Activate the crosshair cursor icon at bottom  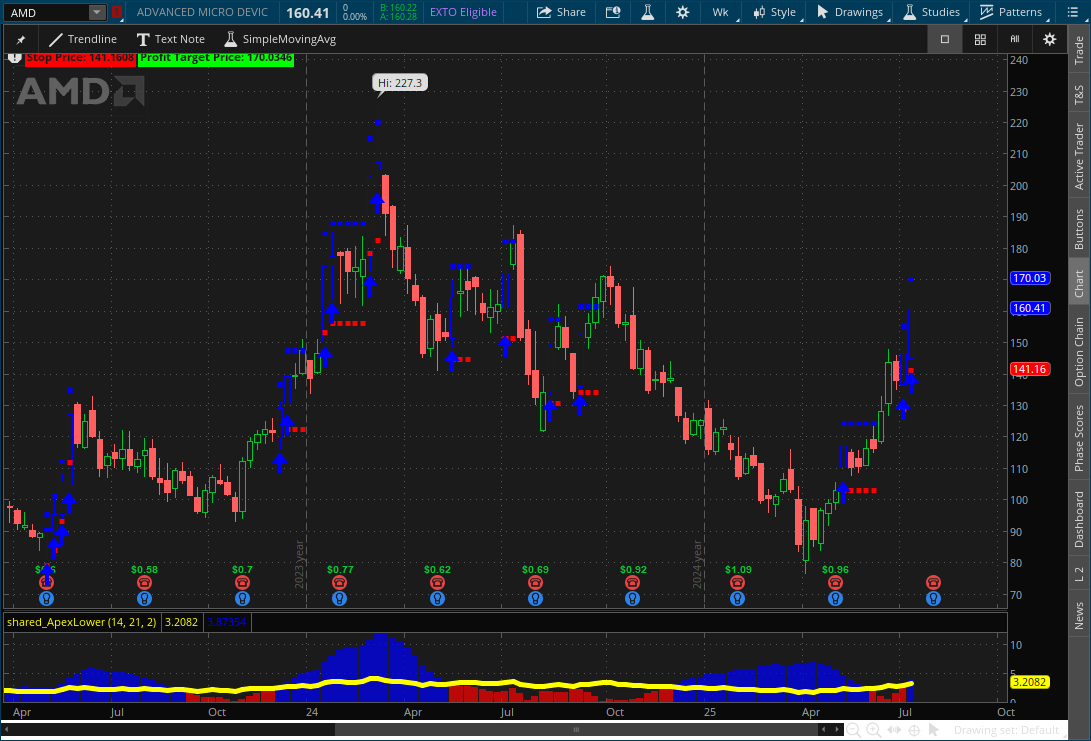(x=914, y=730)
